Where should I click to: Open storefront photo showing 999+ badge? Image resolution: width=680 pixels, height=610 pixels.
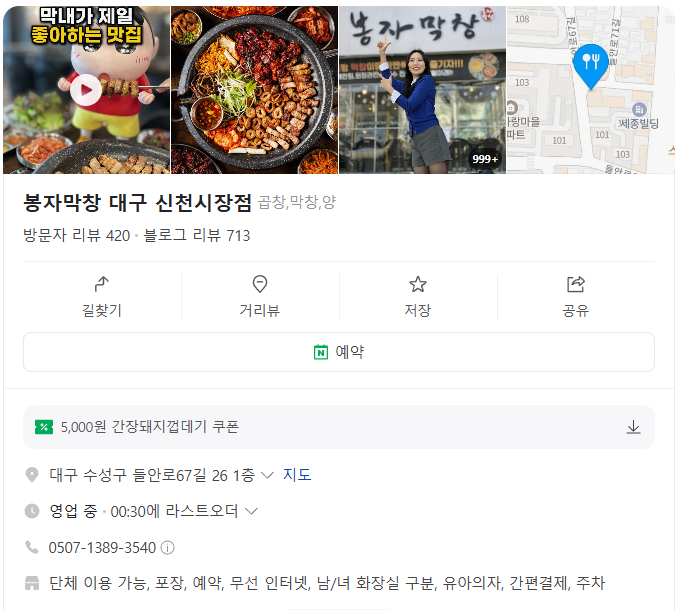pos(422,90)
